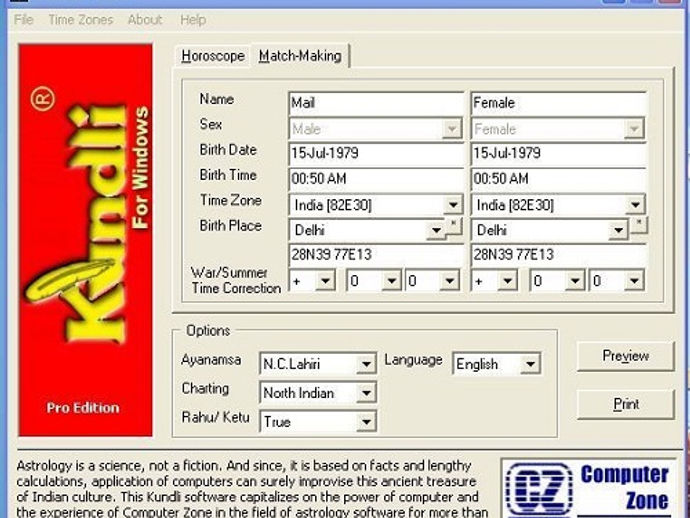
Task: Select the Match-Making tab
Action: click(x=300, y=56)
